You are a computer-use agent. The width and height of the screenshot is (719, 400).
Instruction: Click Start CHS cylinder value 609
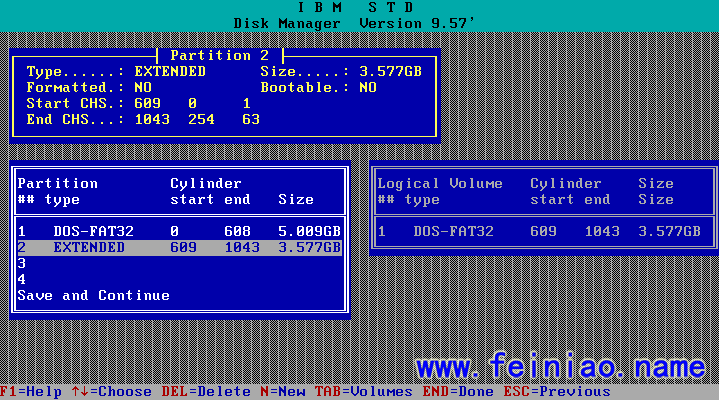click(x=148, y=104)
